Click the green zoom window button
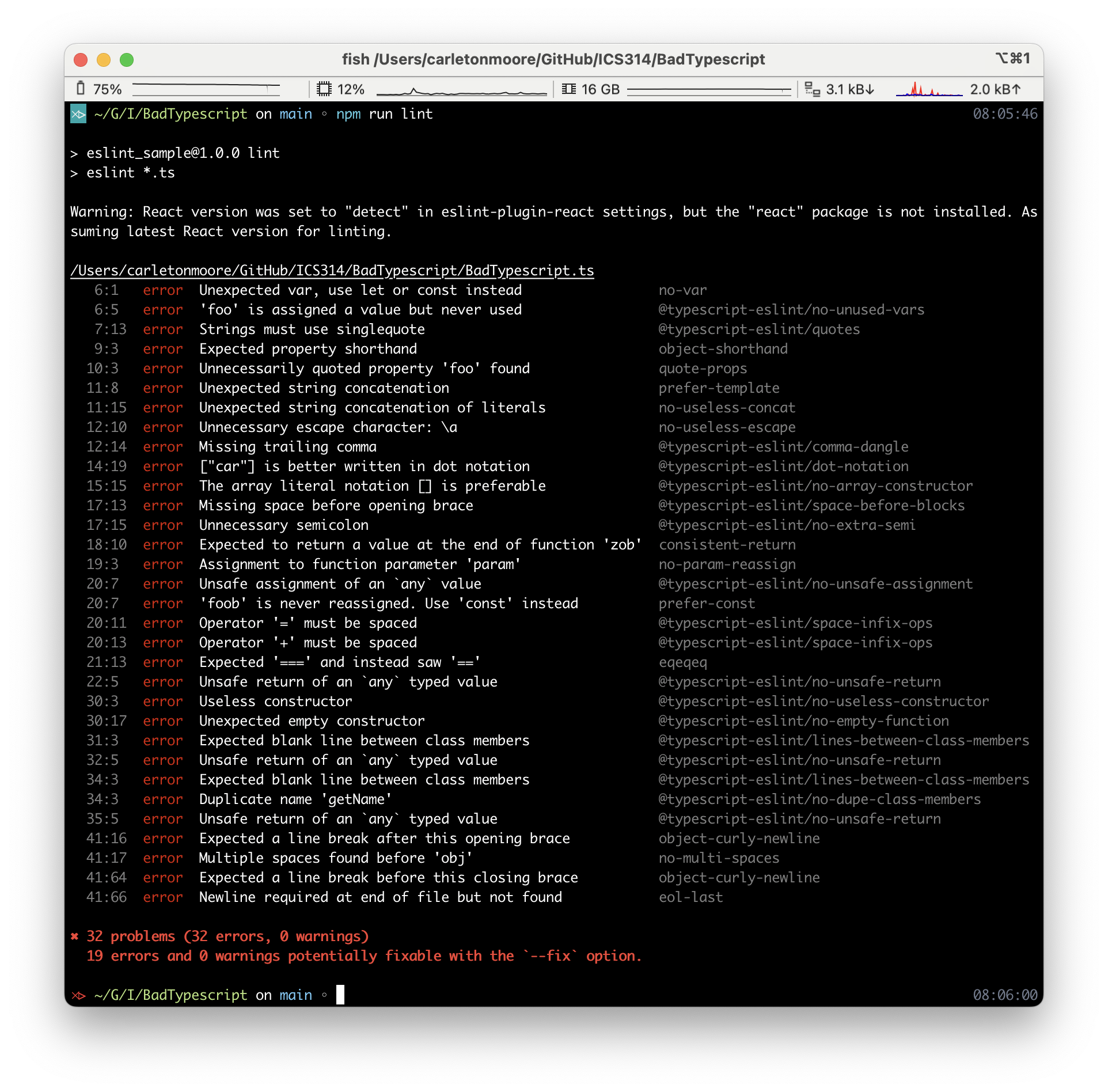Viewport: 1108px width, 1092px height. click(x=127, y=60)
